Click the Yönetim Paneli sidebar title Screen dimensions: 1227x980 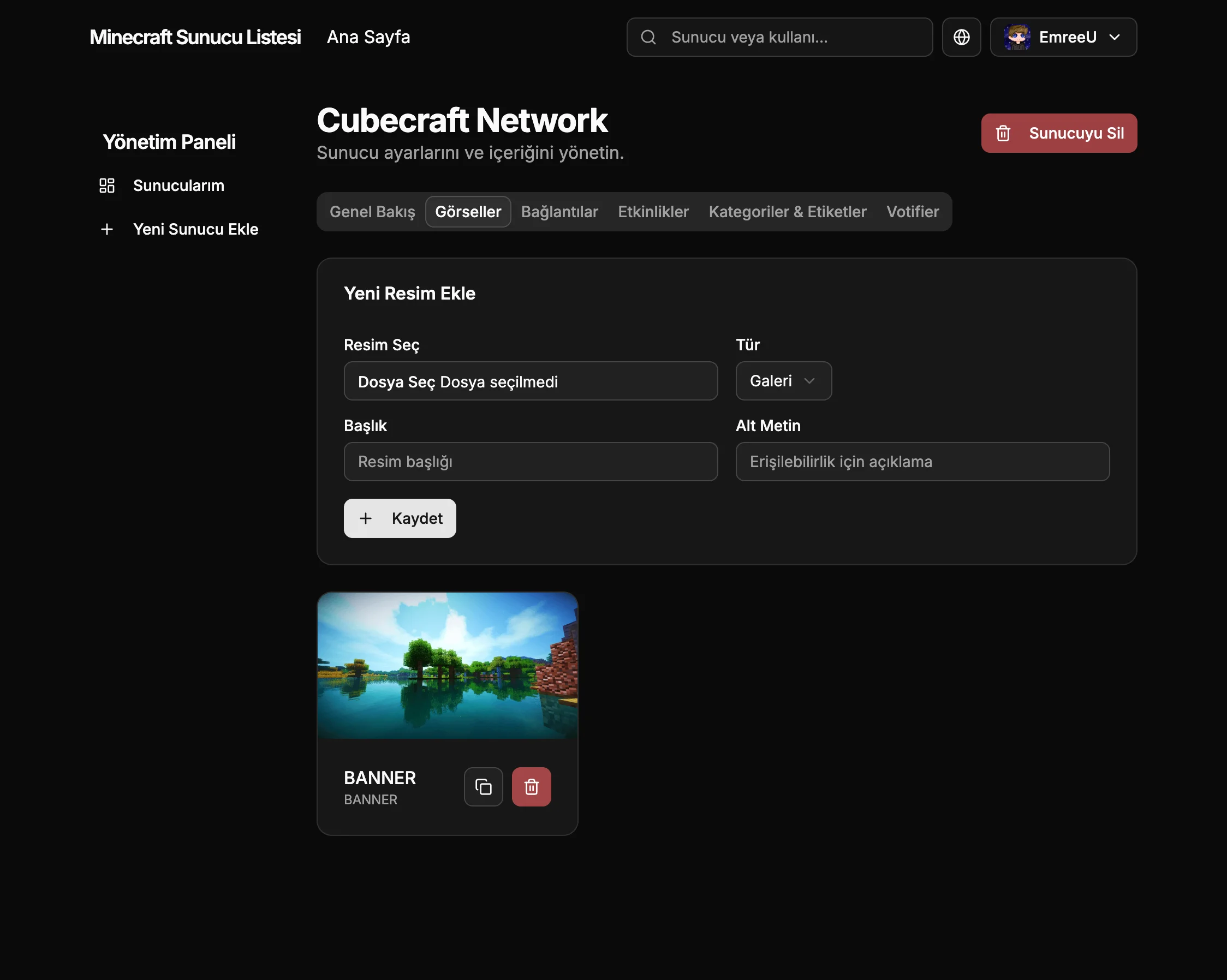tap(169, 142)
